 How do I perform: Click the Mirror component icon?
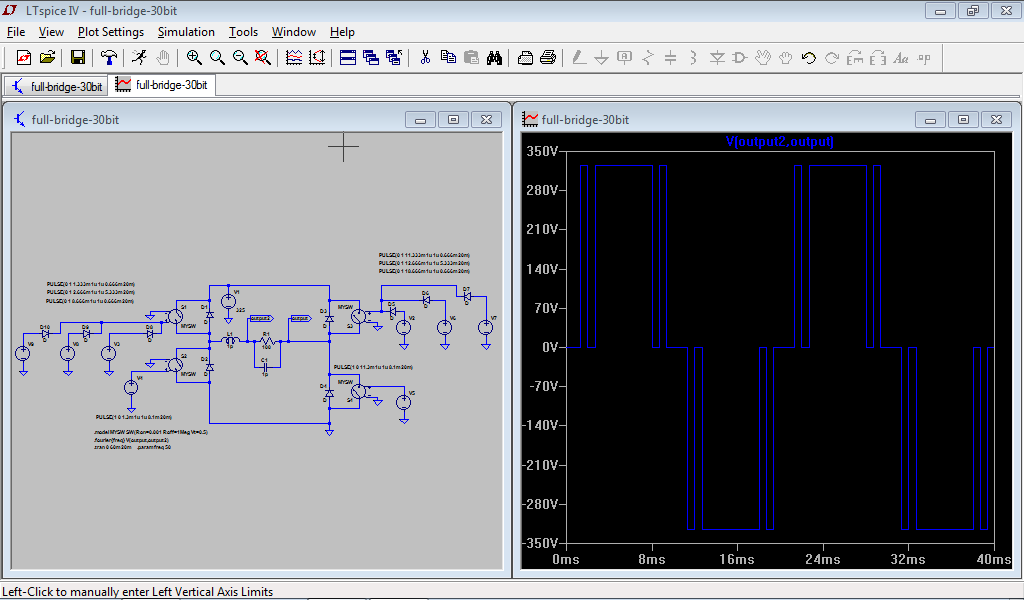pyautogui.click(x=878, y=57)
